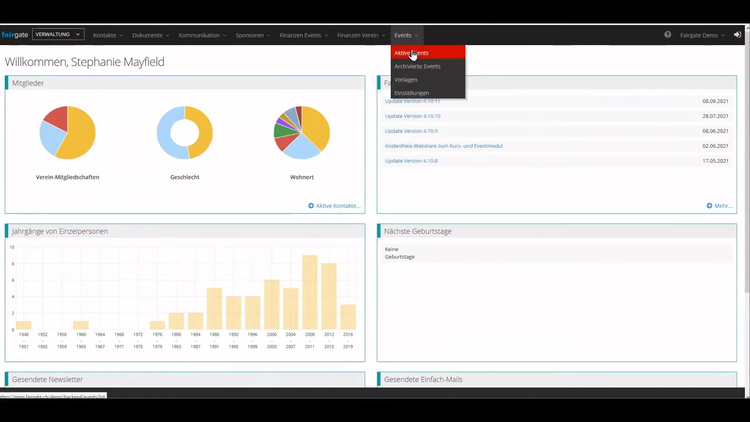750x422 pixels.
Task: Click the arrow icon beside Aktive Kontakte
Action: 311,206
